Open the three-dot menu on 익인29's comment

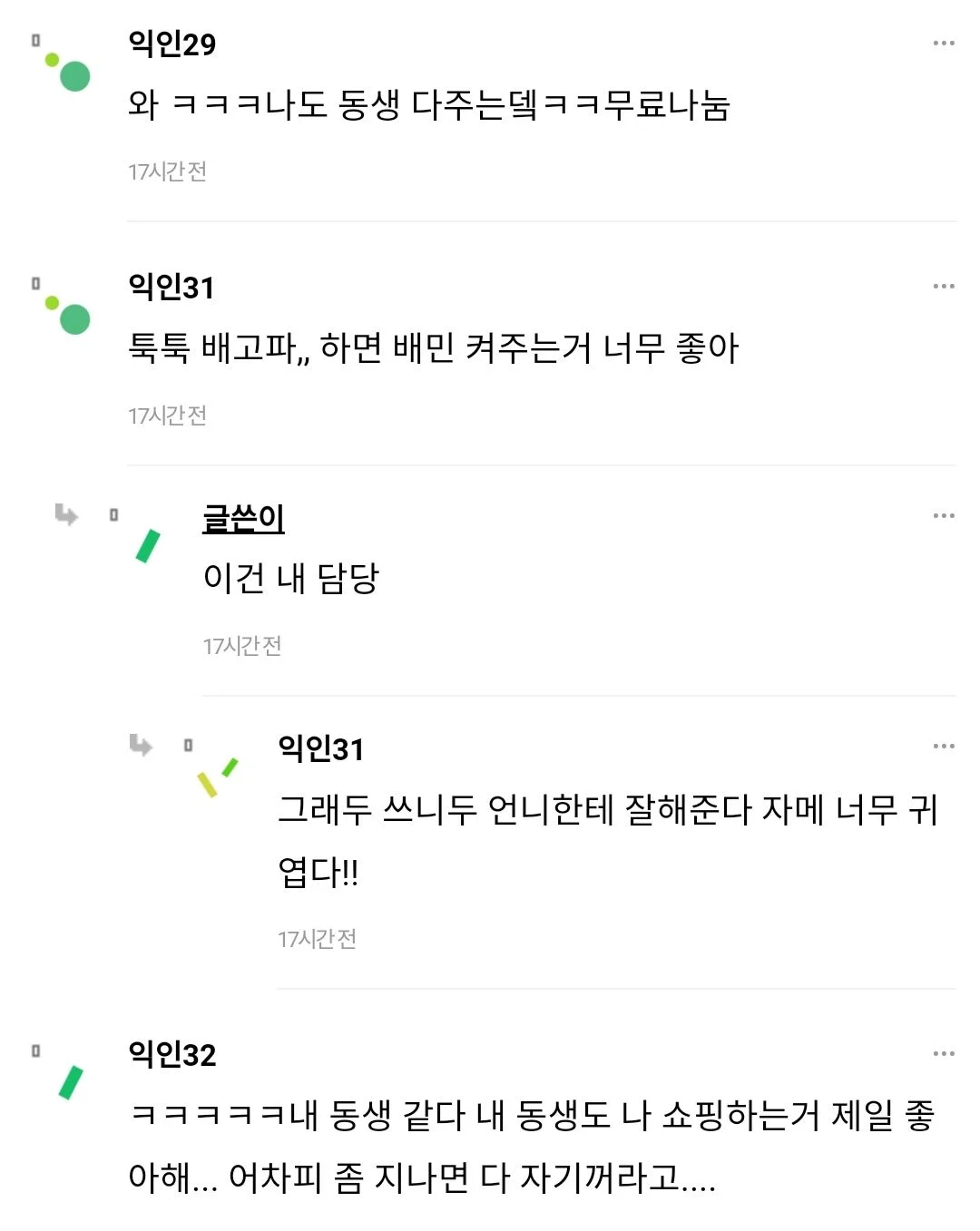942,41
